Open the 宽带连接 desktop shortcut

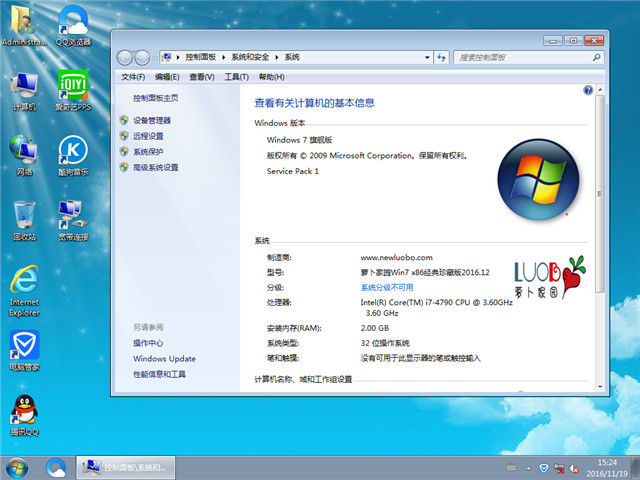73,220
